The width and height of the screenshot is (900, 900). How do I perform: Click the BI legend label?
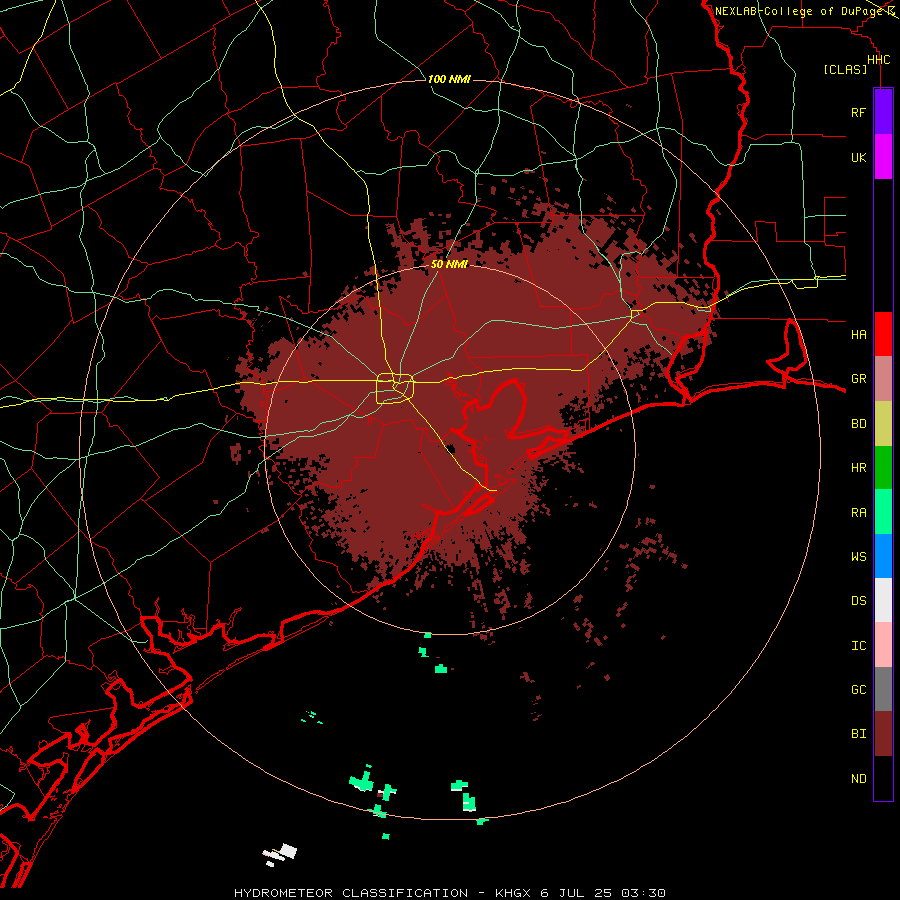click(858, 734)
